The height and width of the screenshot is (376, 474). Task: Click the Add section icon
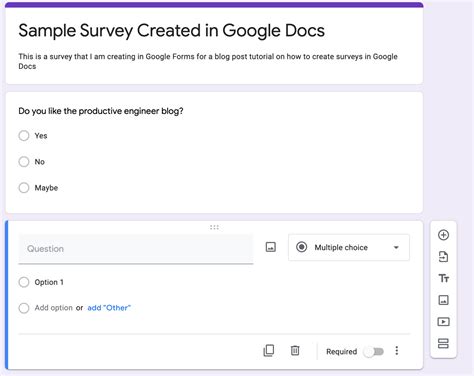click(x=443, y=343)
